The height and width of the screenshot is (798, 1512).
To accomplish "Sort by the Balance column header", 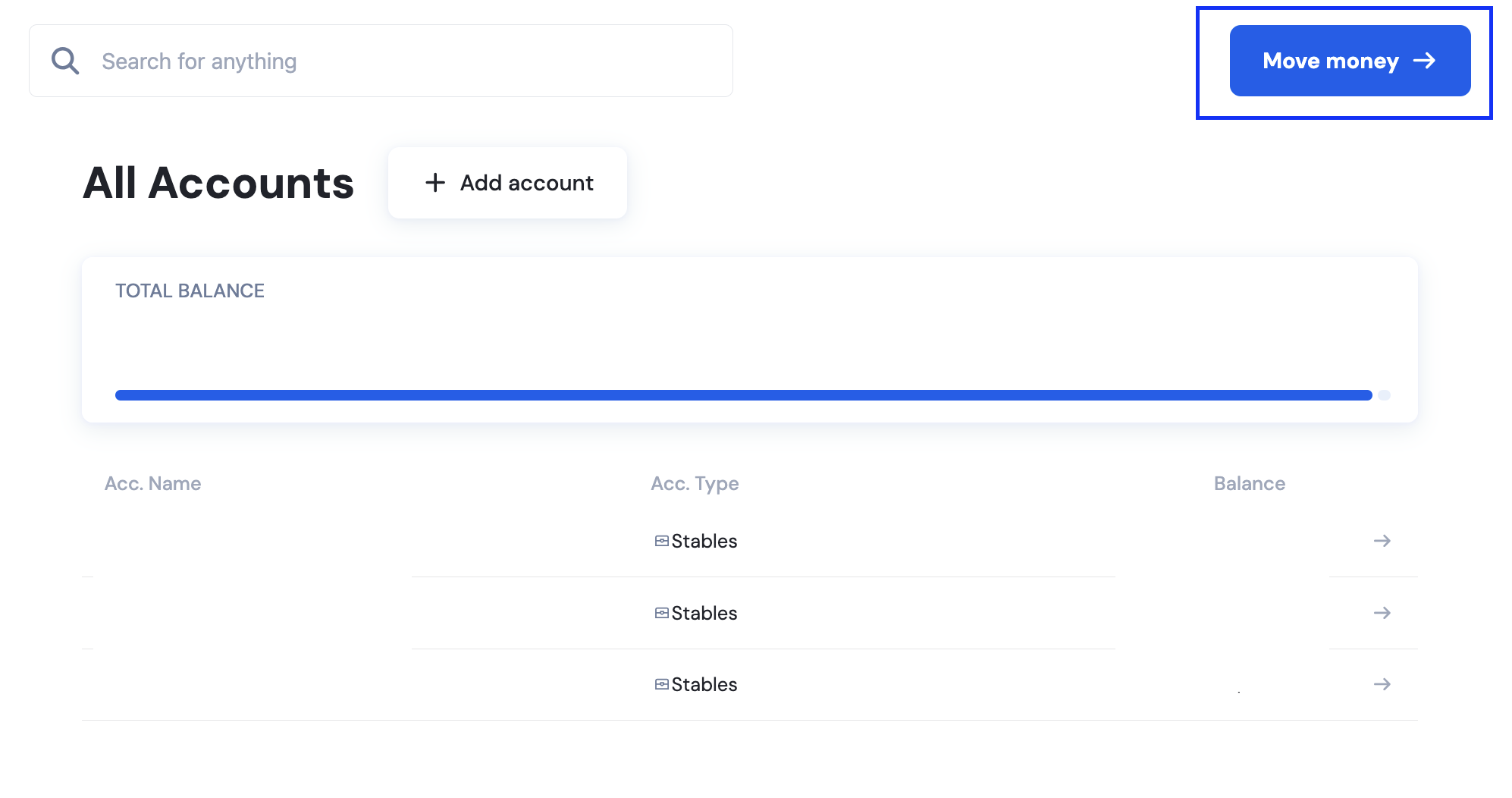I will 1250,484.
